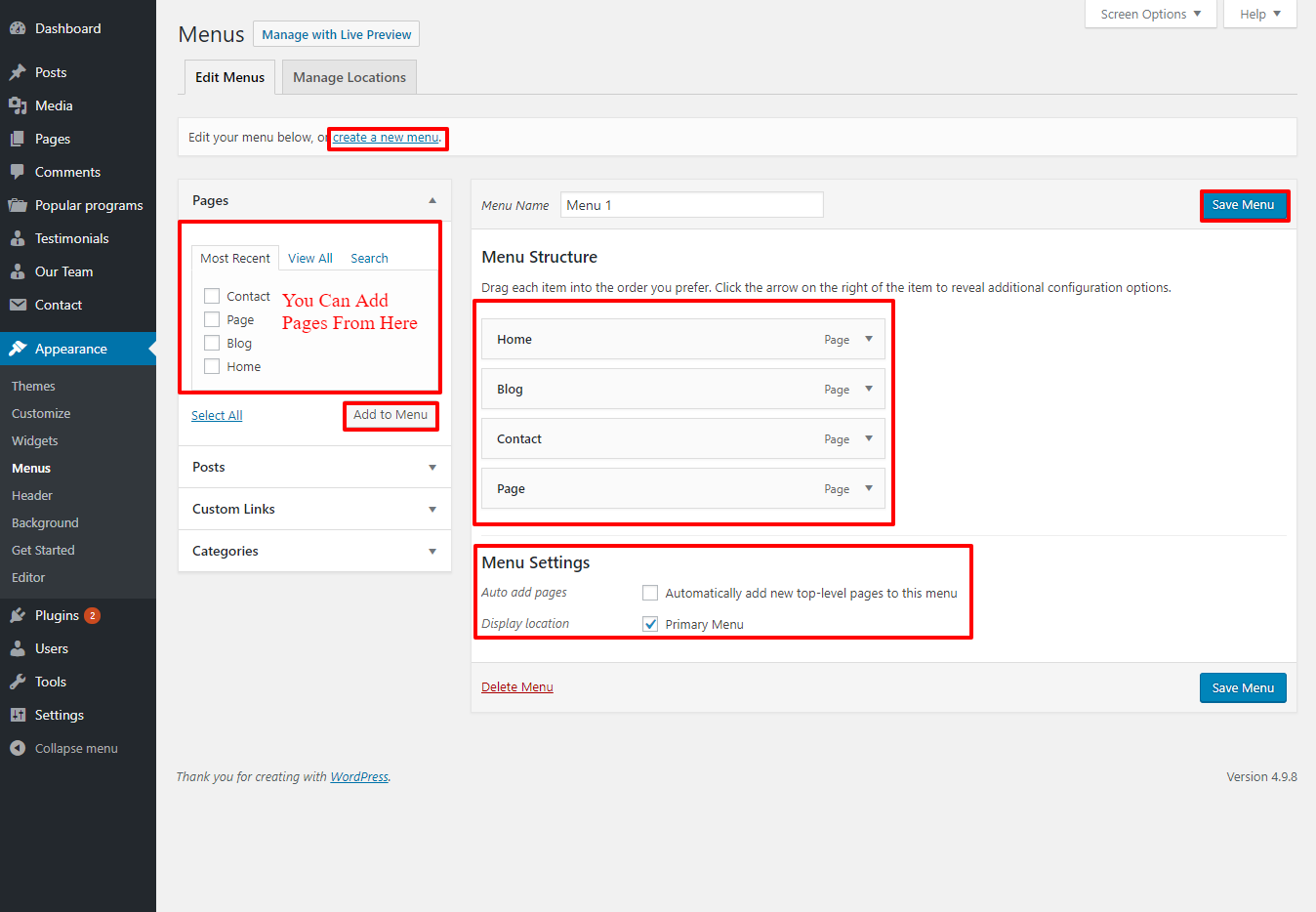Viewport: 1316px width, 912px height.
Task: Click the Comments speech bubble icon
Action: 18,172
